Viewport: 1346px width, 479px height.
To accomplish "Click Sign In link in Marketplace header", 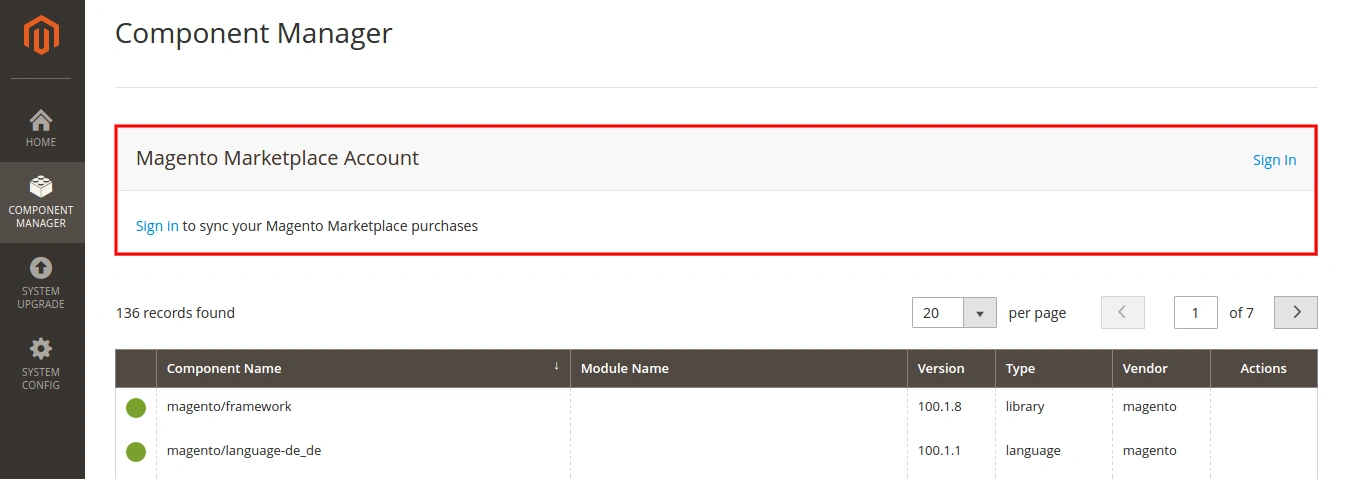I will click(x=1274, y=160).
